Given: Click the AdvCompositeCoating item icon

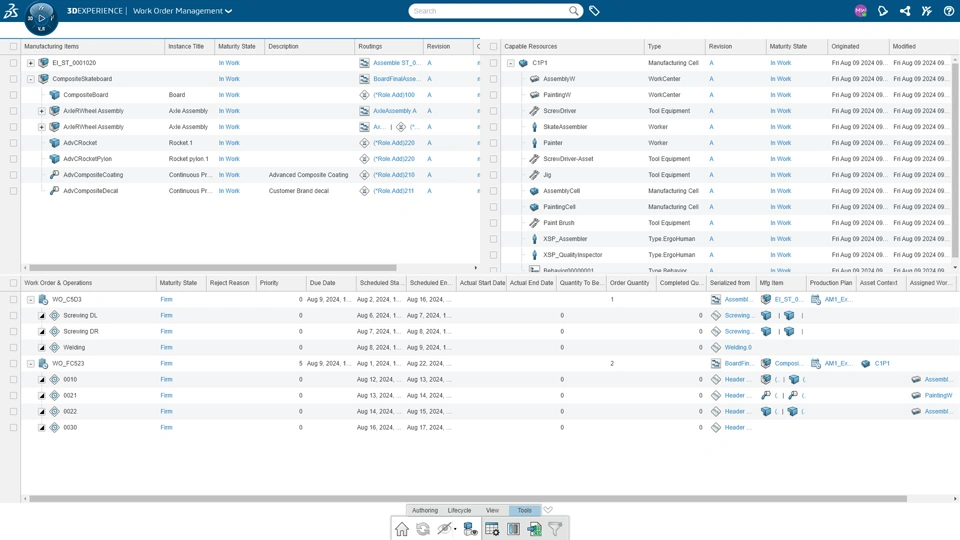Looking at the screenshot, I should [x=54, y=174].
